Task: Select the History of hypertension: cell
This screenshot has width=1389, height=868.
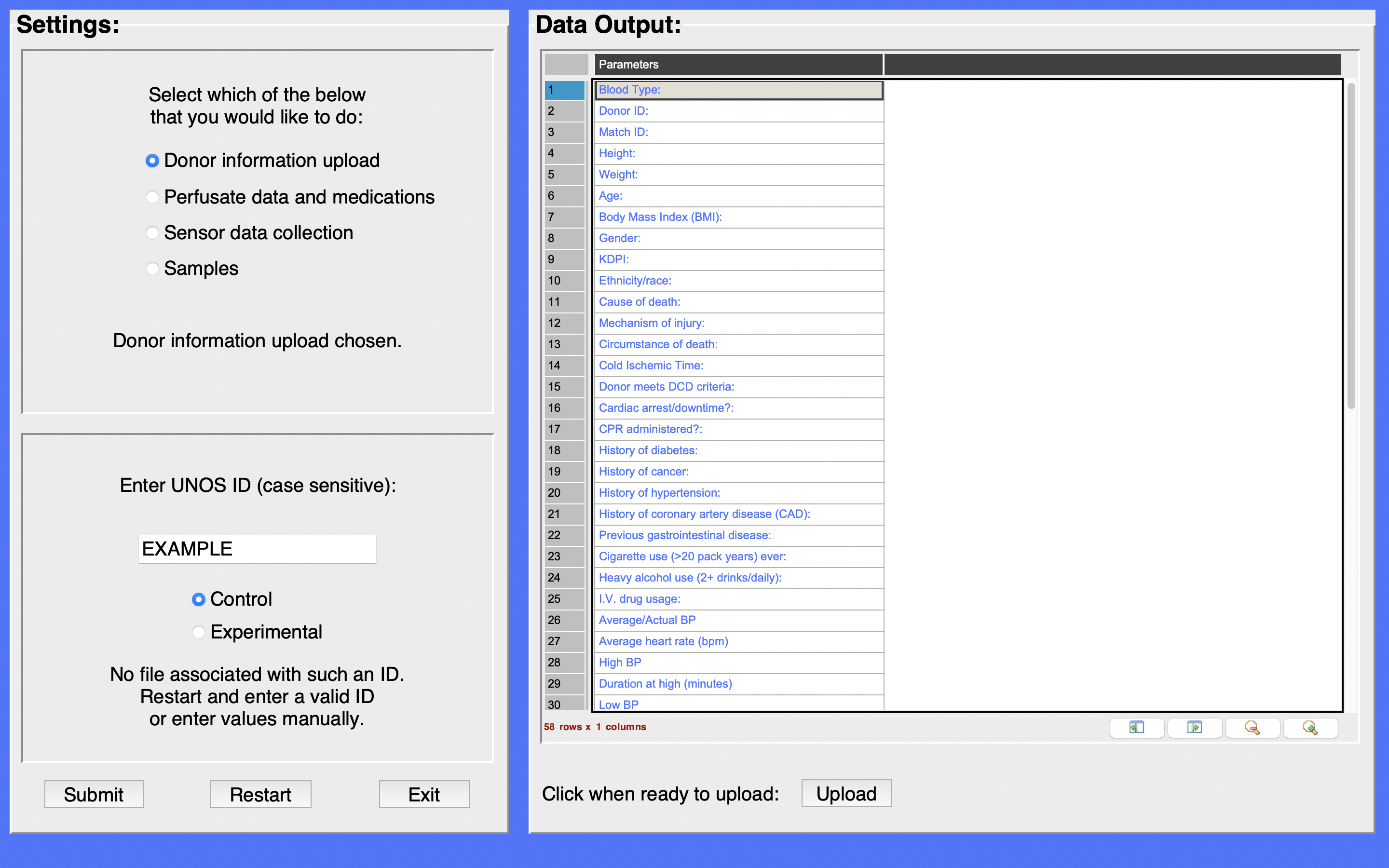Action: click(x=739, y=494)
